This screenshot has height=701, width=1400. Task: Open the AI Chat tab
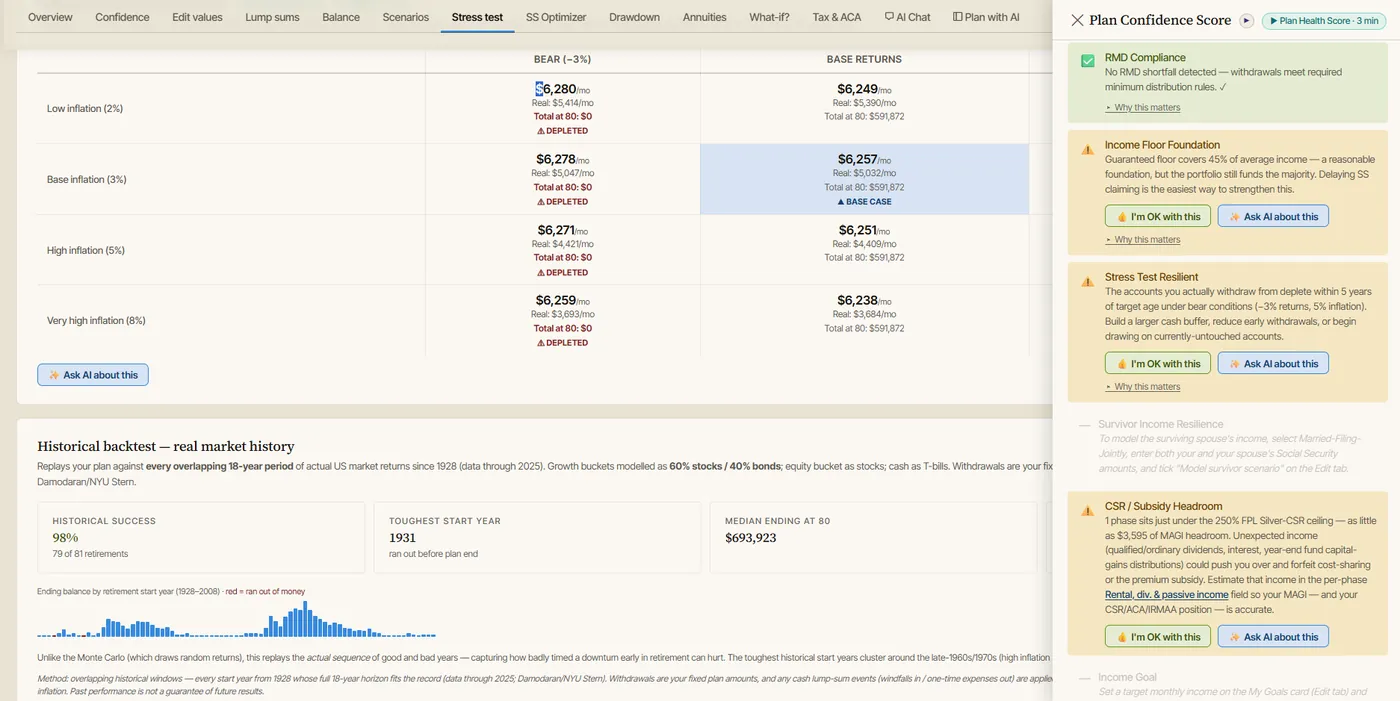pyautogui.click(x=907, y=17)
